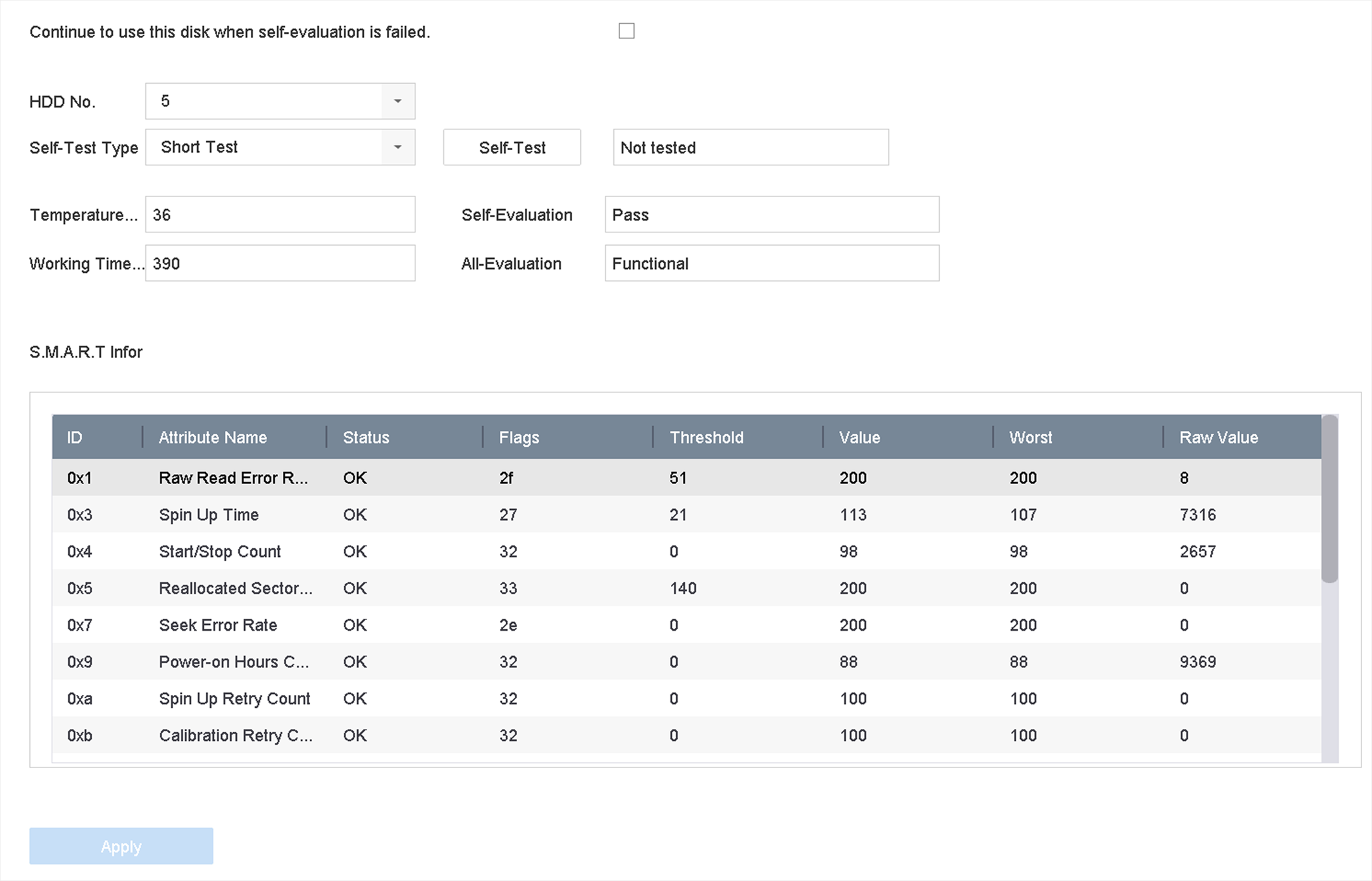This screenshot has width=1372, height=881.
Task: Expand the Self-Test Type dropdown
Action: coord(398,147)
